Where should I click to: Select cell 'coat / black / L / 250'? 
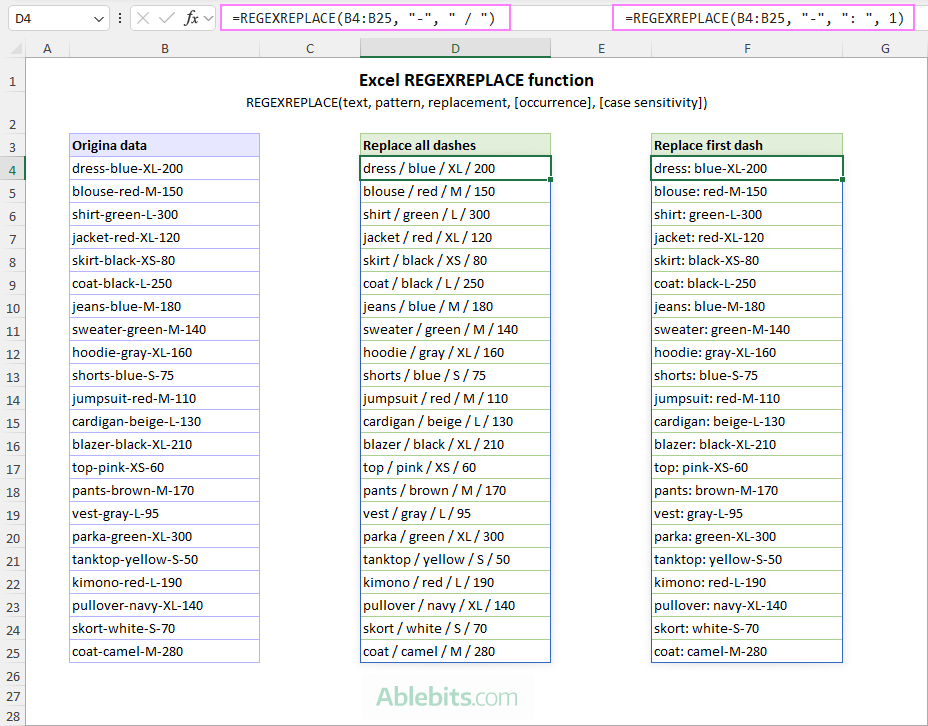[x=455, y=283]
